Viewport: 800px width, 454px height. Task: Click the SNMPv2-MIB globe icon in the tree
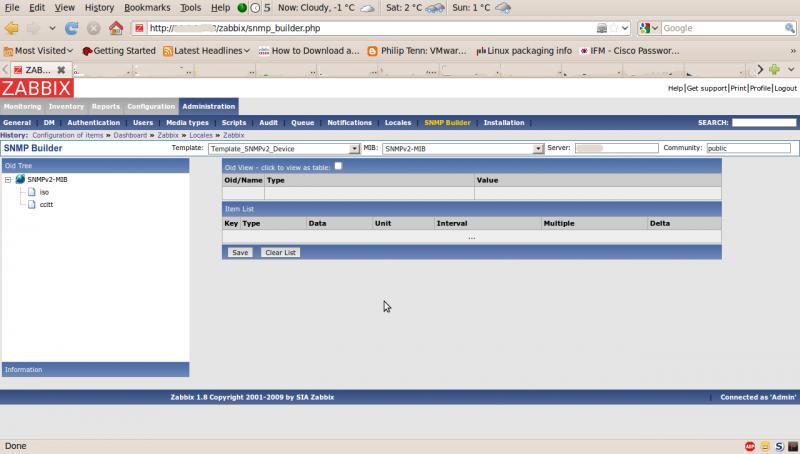(20, 179)
